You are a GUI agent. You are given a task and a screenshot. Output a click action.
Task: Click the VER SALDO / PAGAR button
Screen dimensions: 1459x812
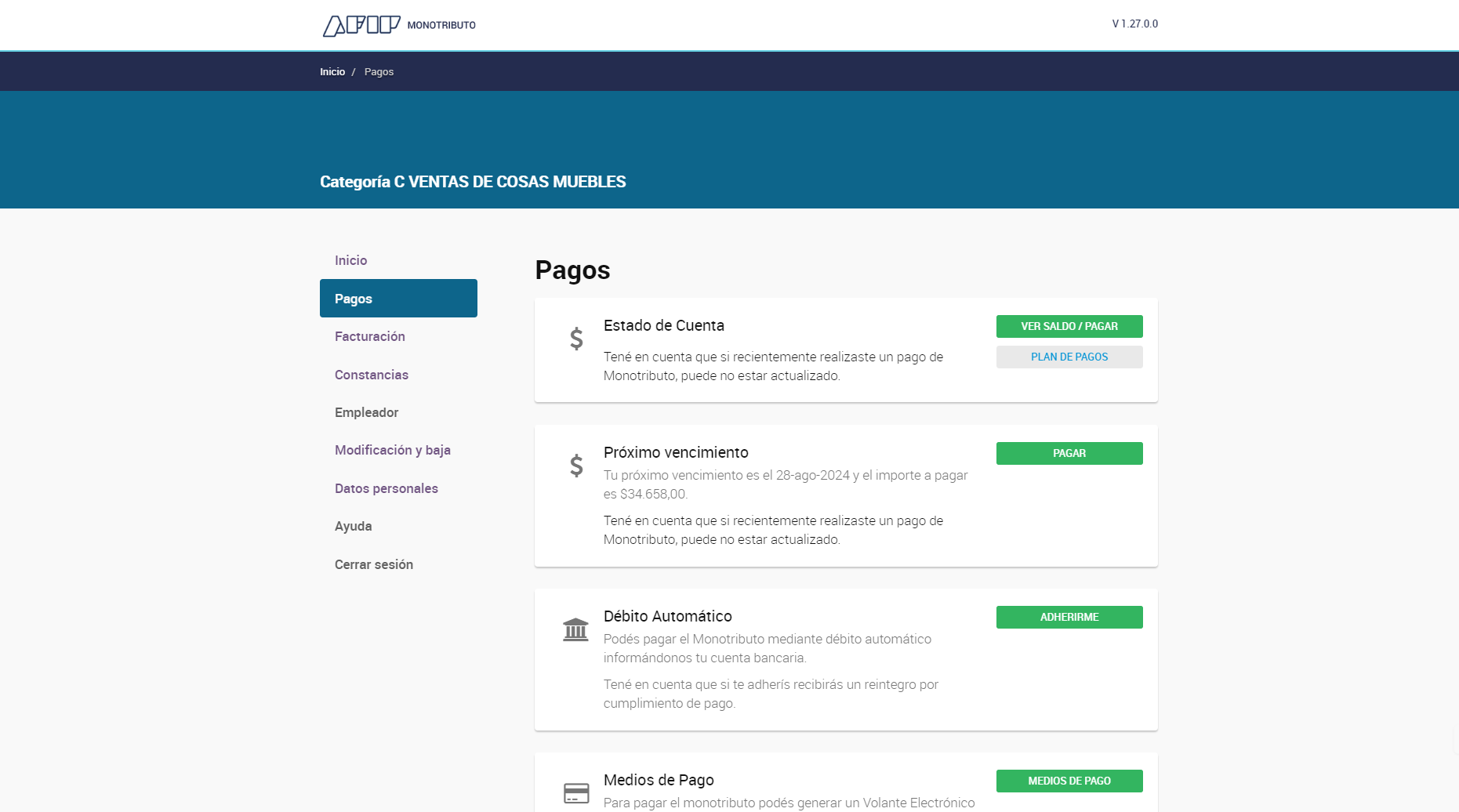tap(1069, 326)
